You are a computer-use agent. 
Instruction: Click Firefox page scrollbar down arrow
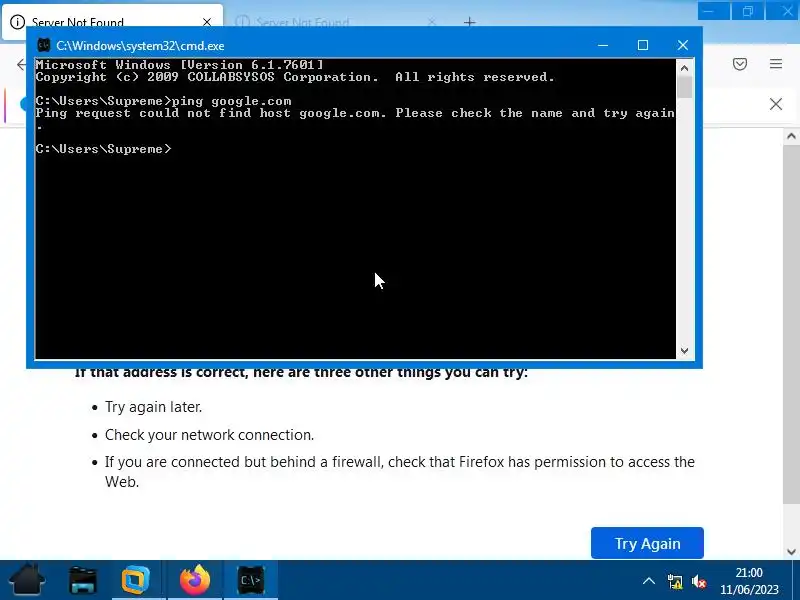point(791,552)
